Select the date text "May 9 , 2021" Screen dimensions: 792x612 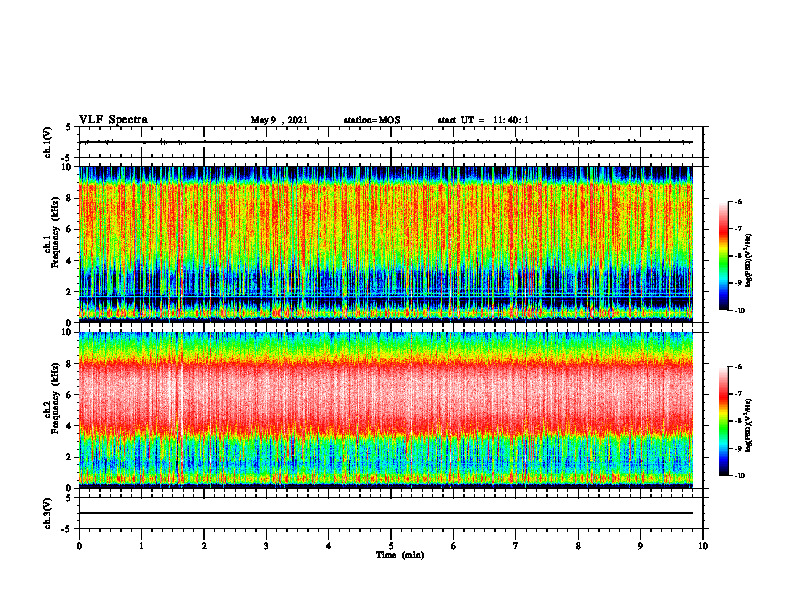tap(279, 120)
